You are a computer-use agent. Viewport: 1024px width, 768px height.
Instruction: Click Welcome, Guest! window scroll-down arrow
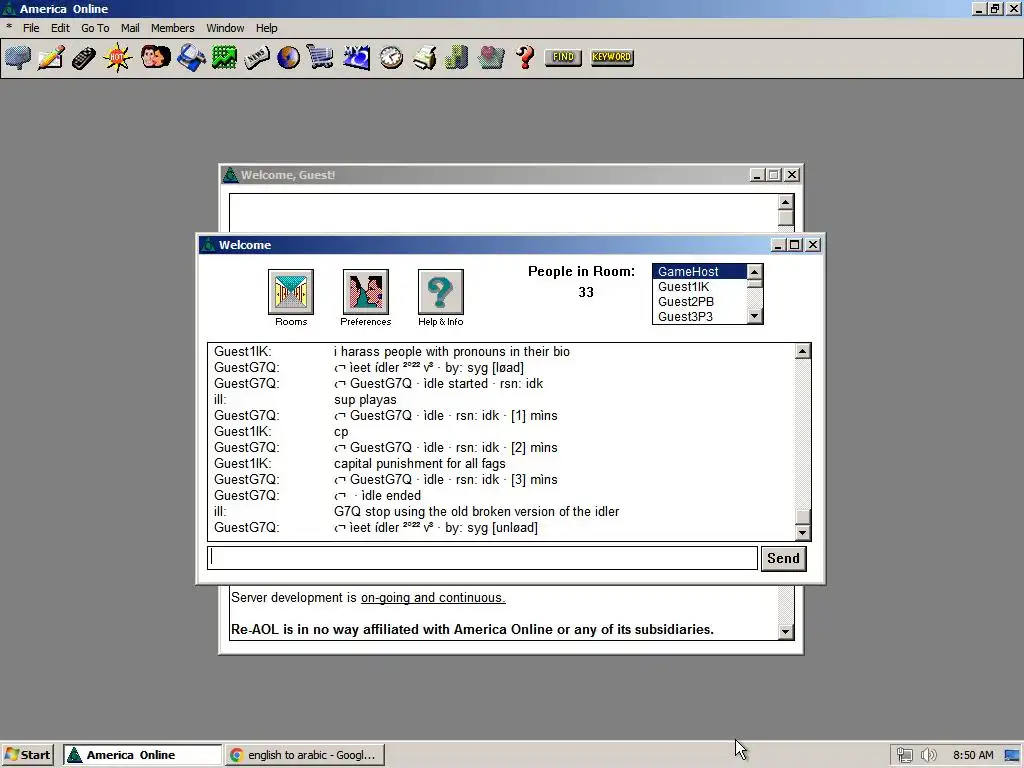coord(786,632)
